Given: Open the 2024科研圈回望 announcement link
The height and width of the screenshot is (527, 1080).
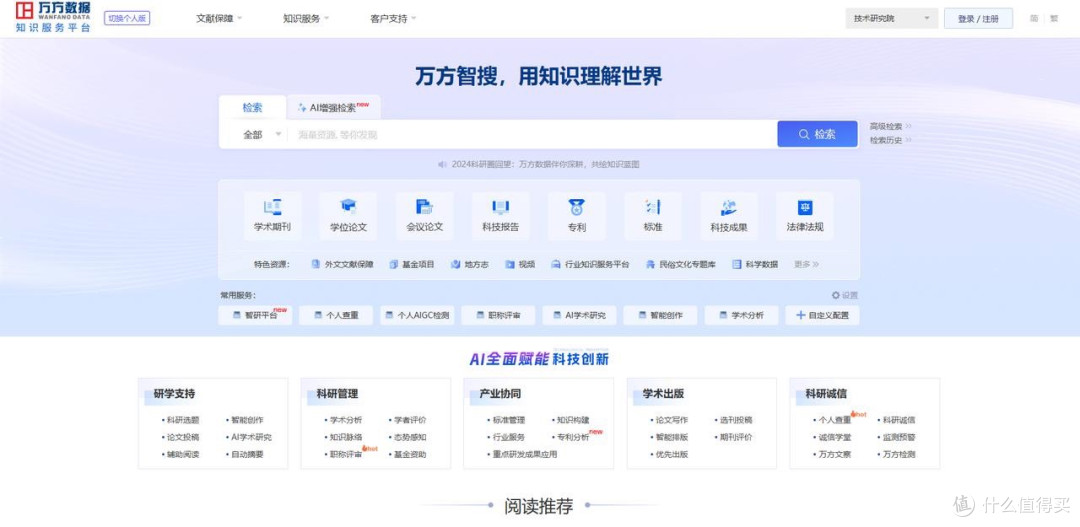Looking at the screenshot, I should click(x=546, y=165).
